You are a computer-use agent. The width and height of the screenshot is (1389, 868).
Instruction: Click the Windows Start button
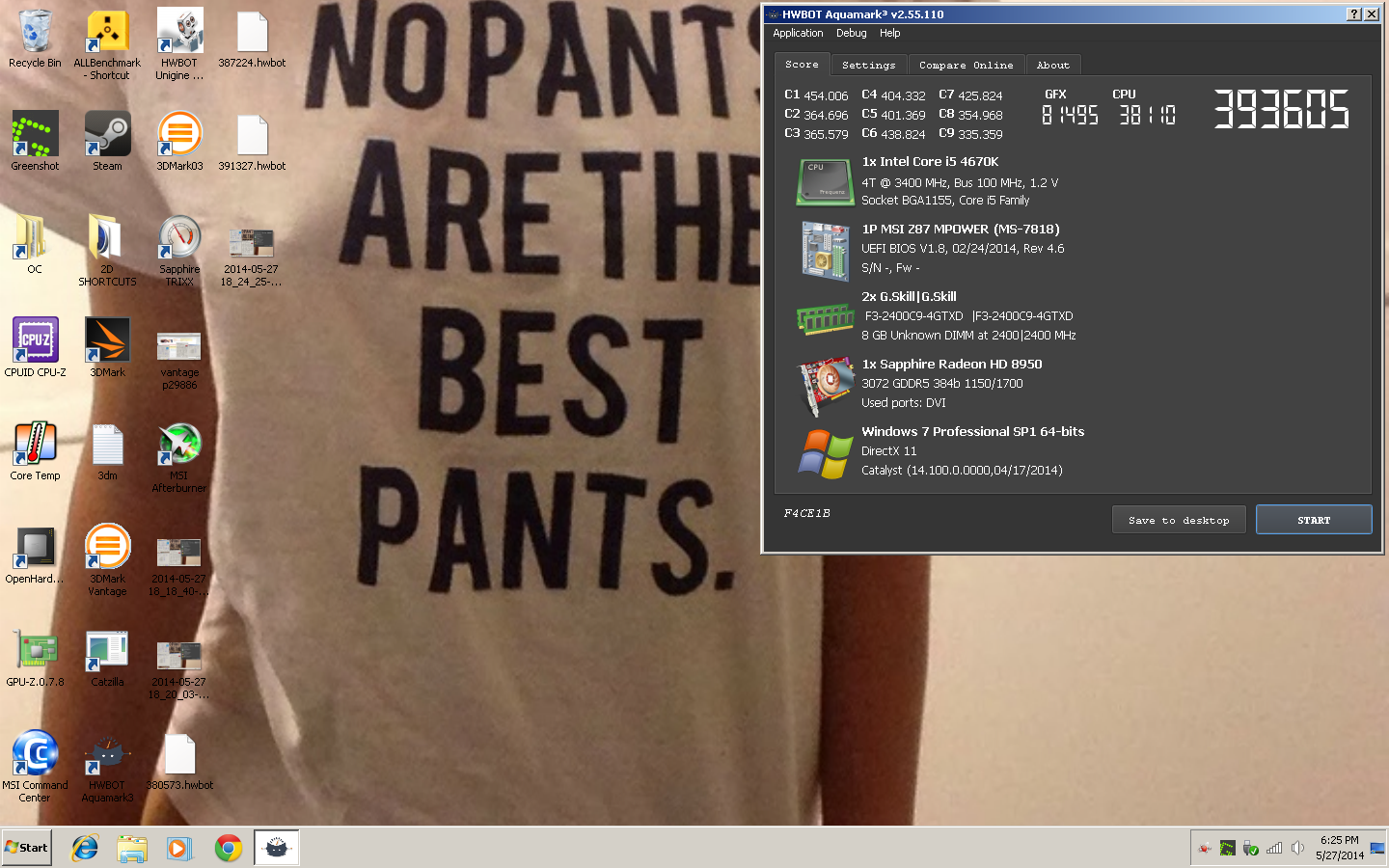click(x=26, y=848)
